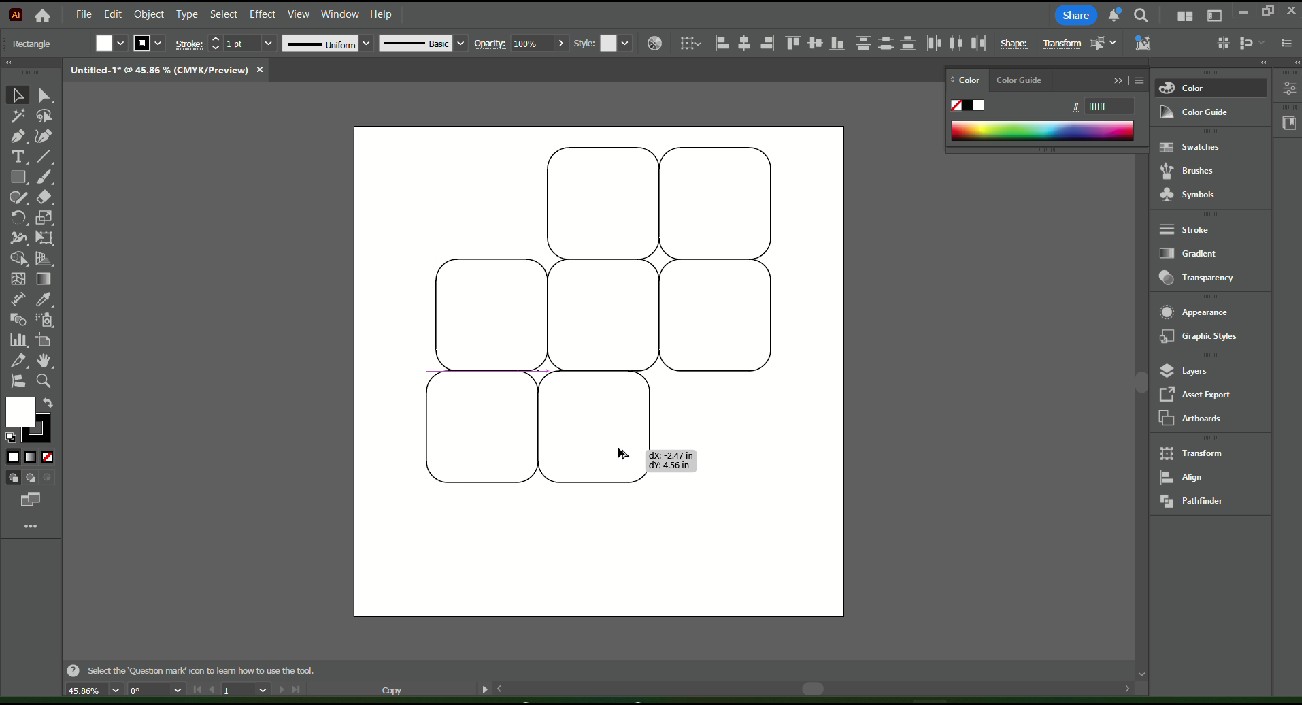
Task: Enable Draw Normal mode
Action: pyautogui.click(x=13, y=478)
